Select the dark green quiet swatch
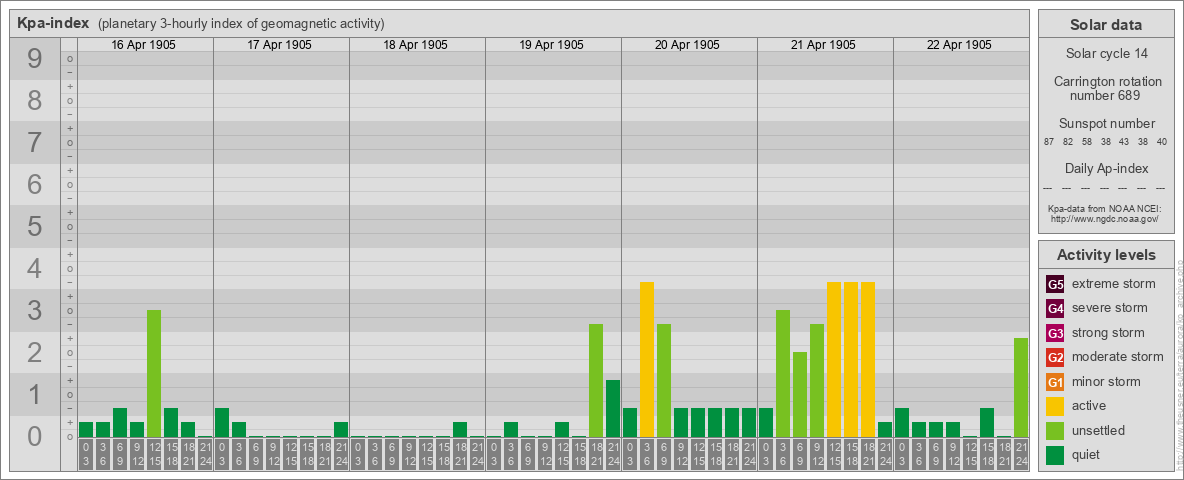The height and width of the screenshot is (480, 1184). (1055, 455)
